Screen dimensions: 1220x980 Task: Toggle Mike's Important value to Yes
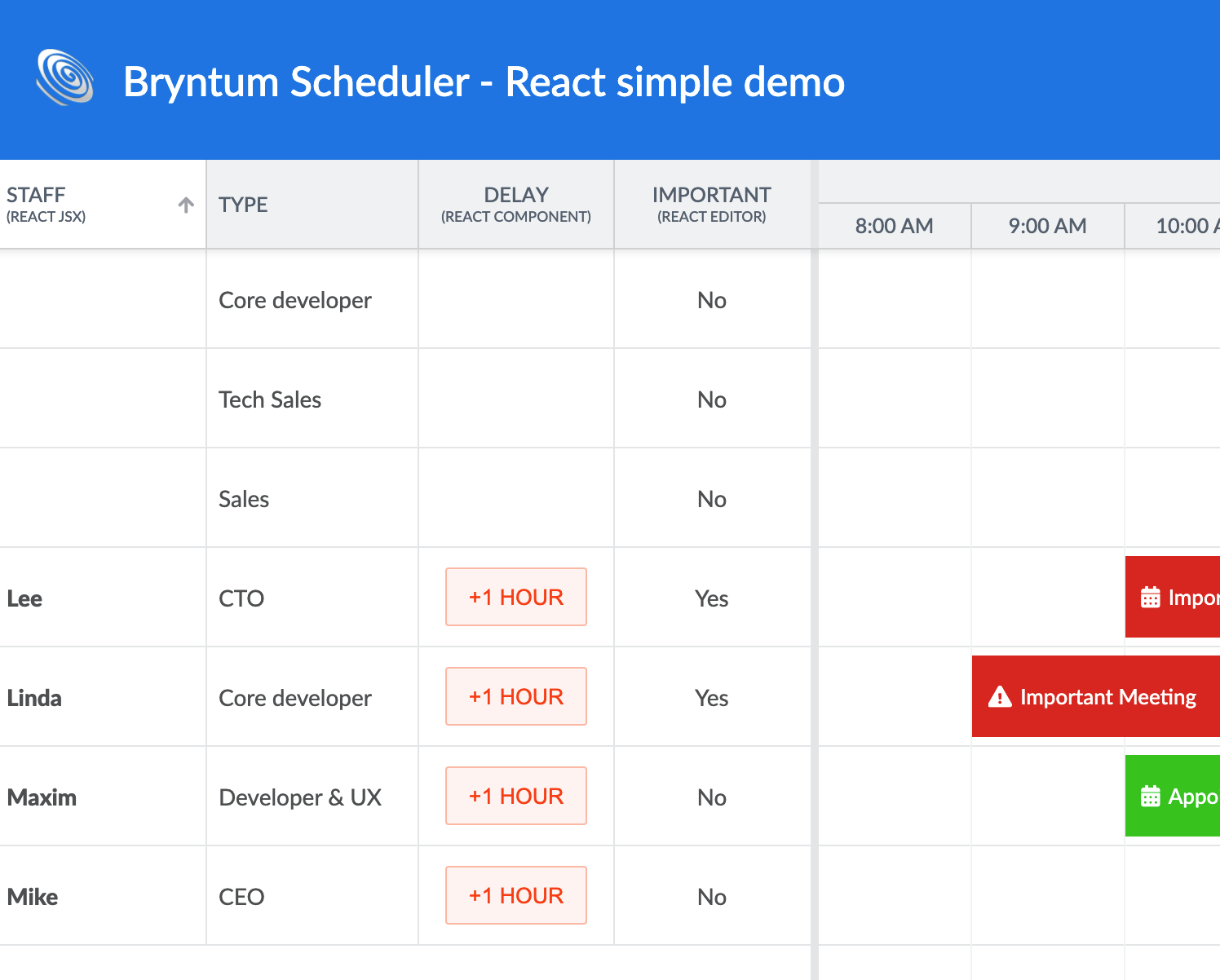tap(711, 896)
